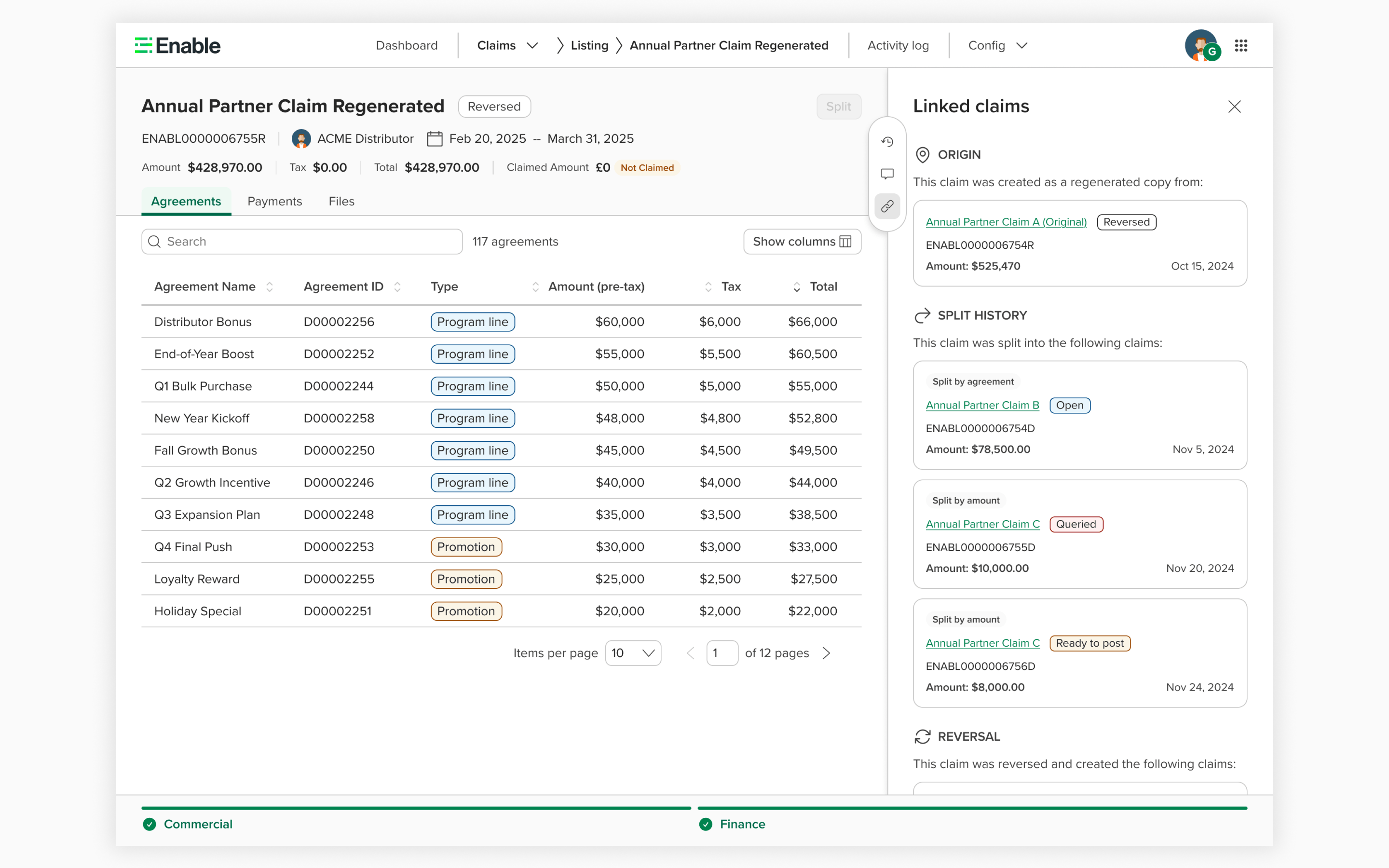Click the ACME Distributor avatar
The image size is (1389, 868).
(301, 139)
